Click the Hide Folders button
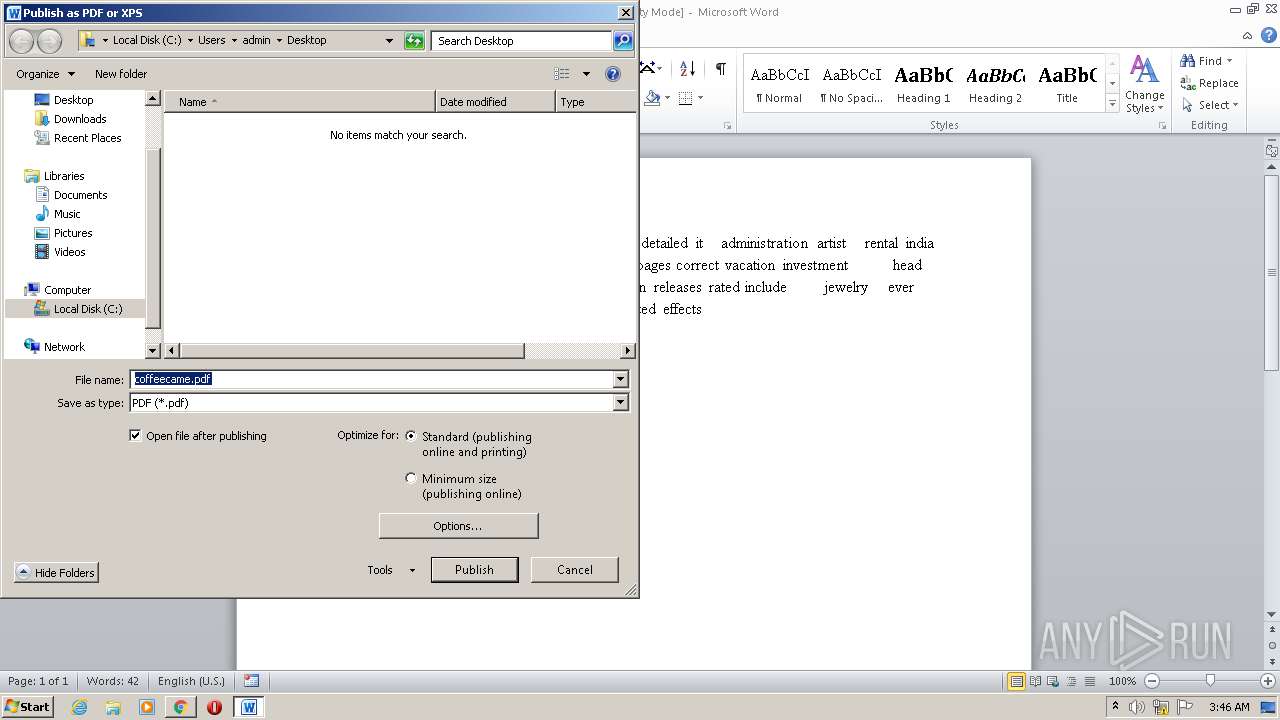Image resolution: width=1280 pixels, height=720 pixels. 56,573
